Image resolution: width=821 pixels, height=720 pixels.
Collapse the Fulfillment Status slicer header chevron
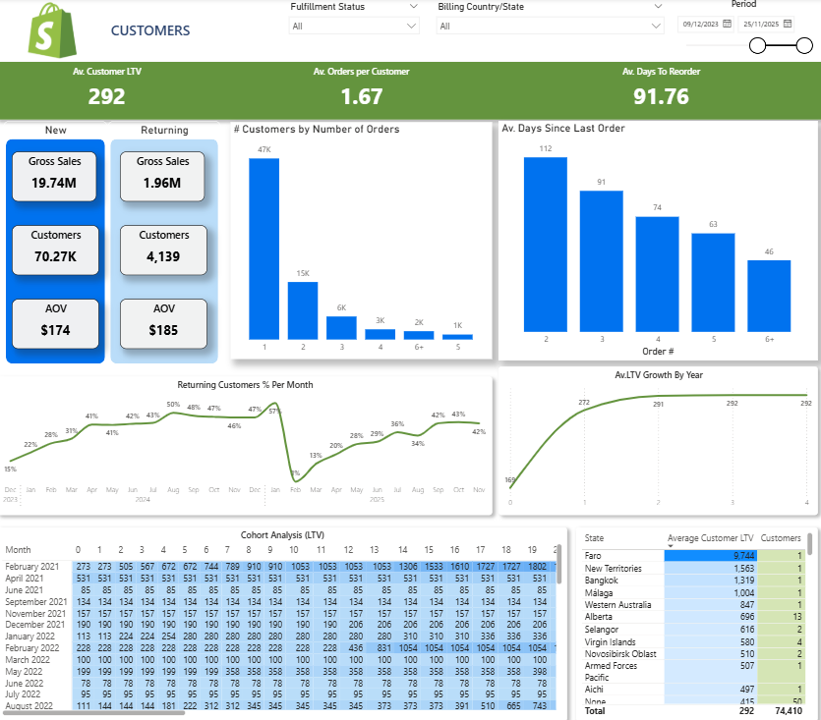click(413, 6)
